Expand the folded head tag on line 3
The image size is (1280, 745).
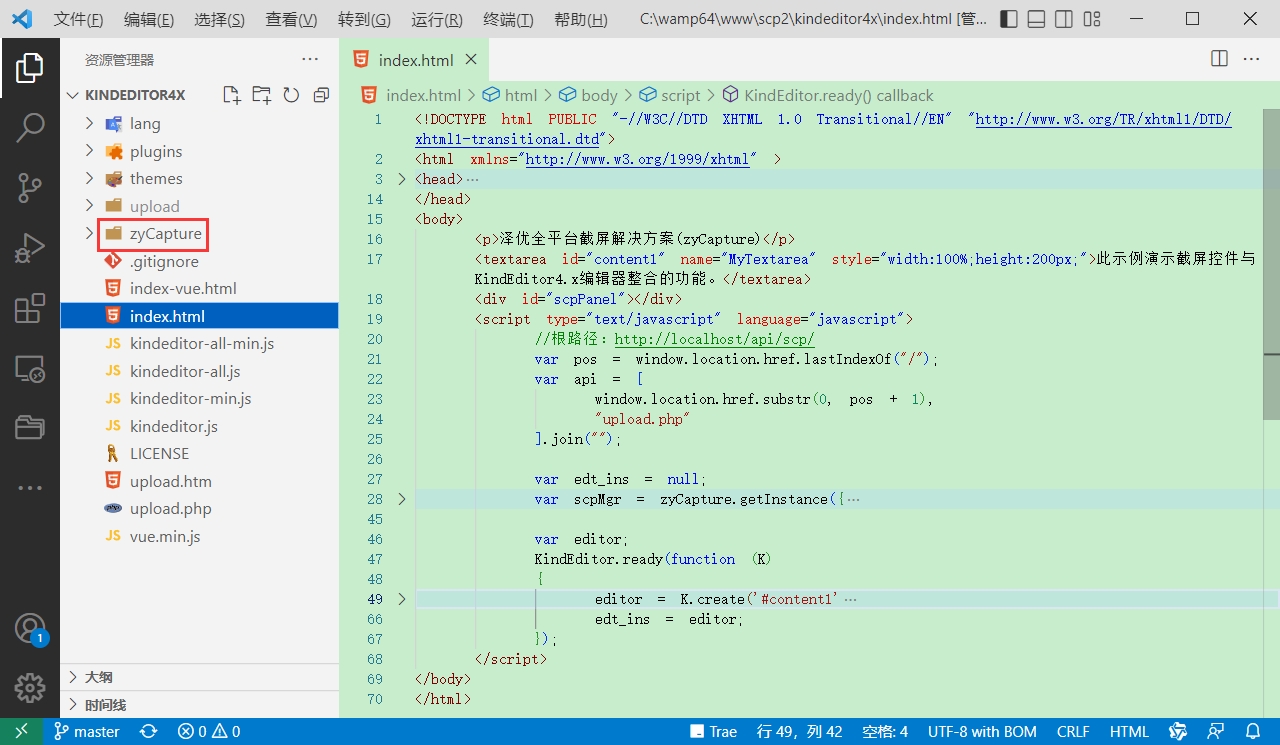tap(402, 179)
